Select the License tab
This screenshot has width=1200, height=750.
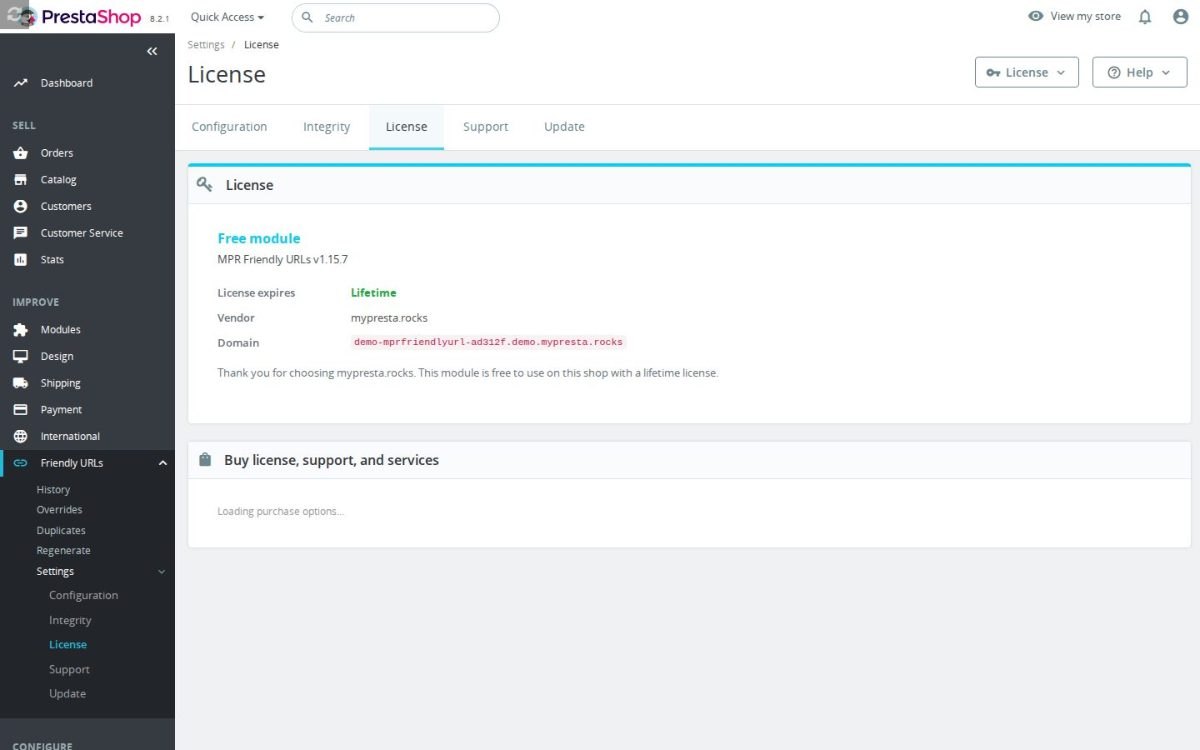coord(406,127)
